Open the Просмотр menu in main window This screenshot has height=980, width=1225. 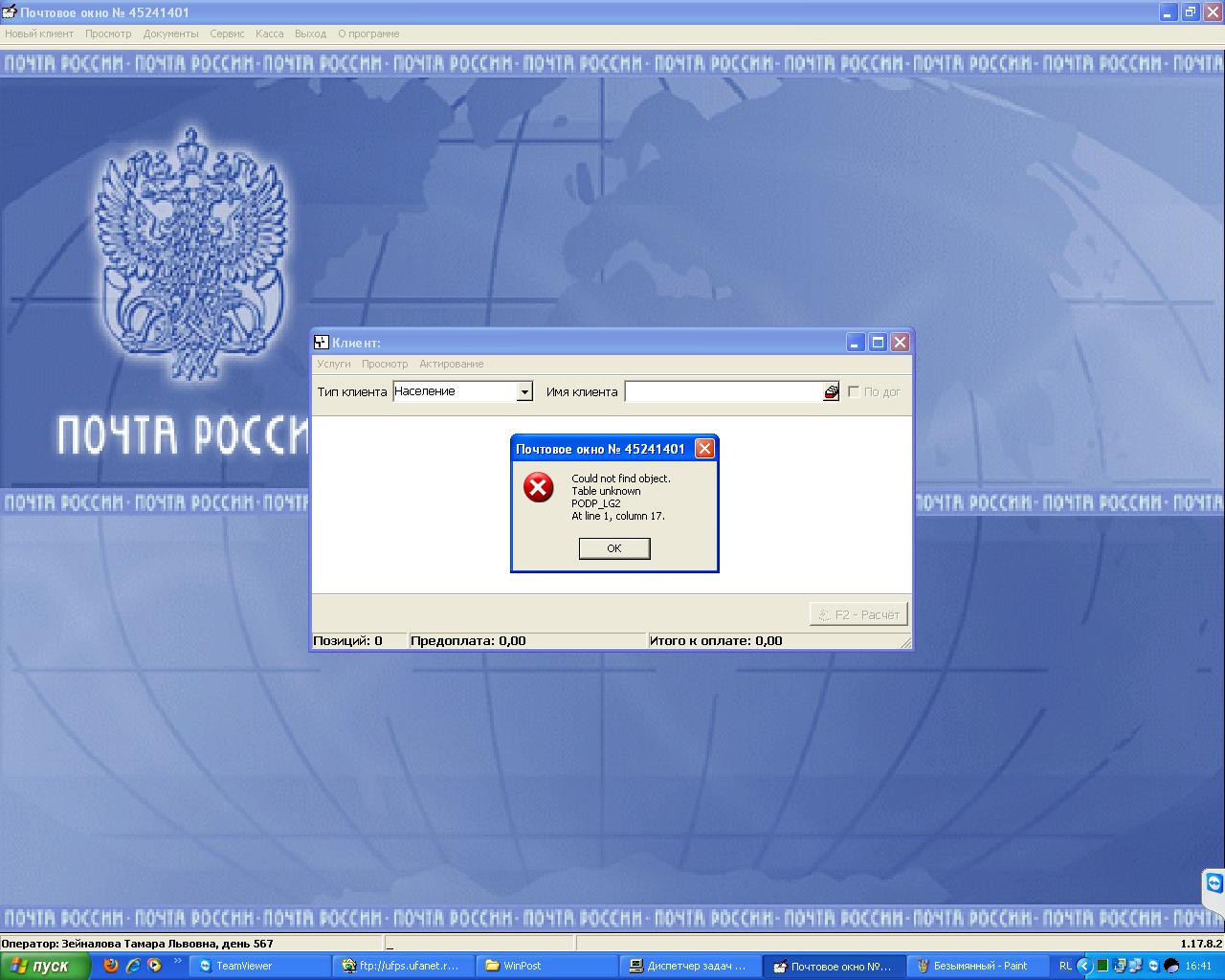click(x=108, y=33)
